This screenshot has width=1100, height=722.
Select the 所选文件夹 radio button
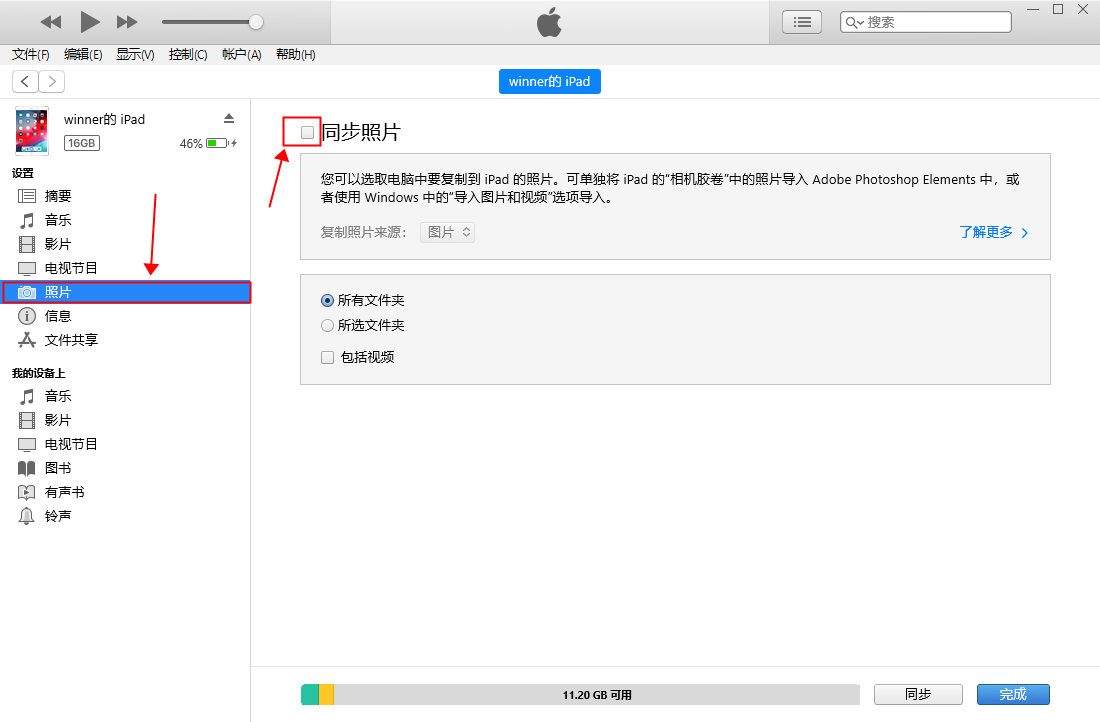tap(327, 326)
